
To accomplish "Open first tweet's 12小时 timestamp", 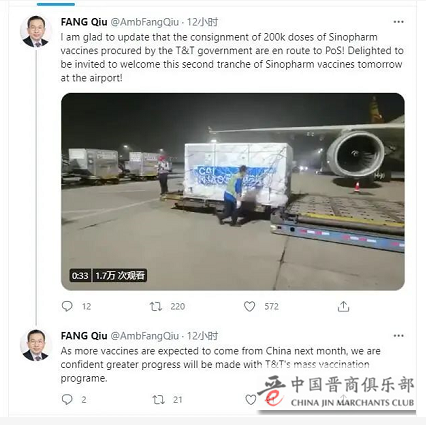I will (x=202, y=22).
